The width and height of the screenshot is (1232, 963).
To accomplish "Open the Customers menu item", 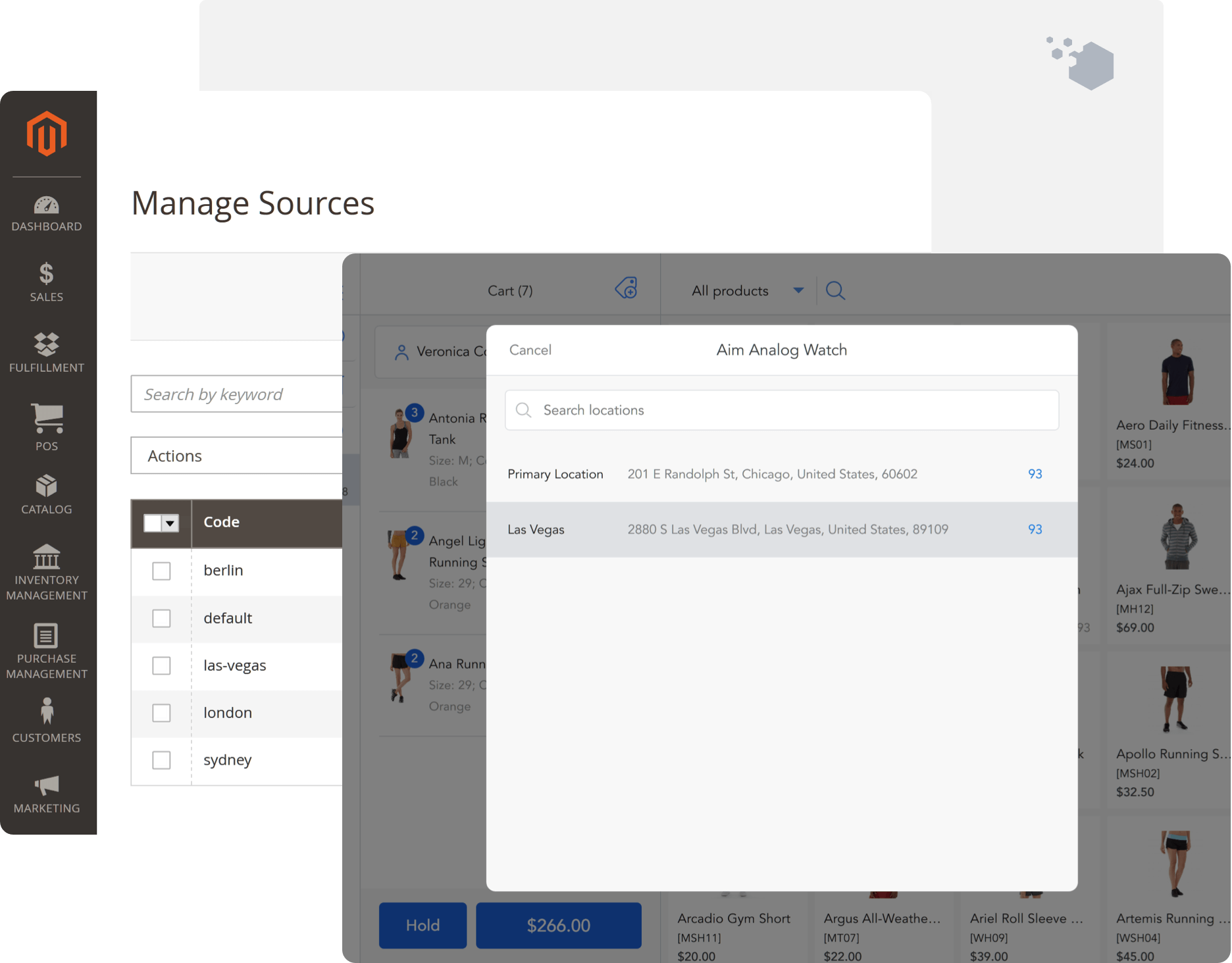I will coord(47,721).
